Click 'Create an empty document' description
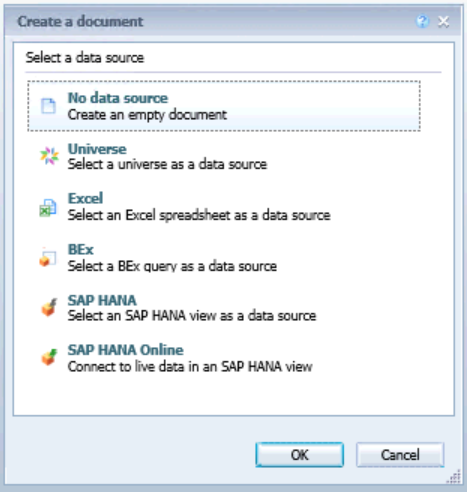Viewport: 467px width, 492px height. click(147, 115)
